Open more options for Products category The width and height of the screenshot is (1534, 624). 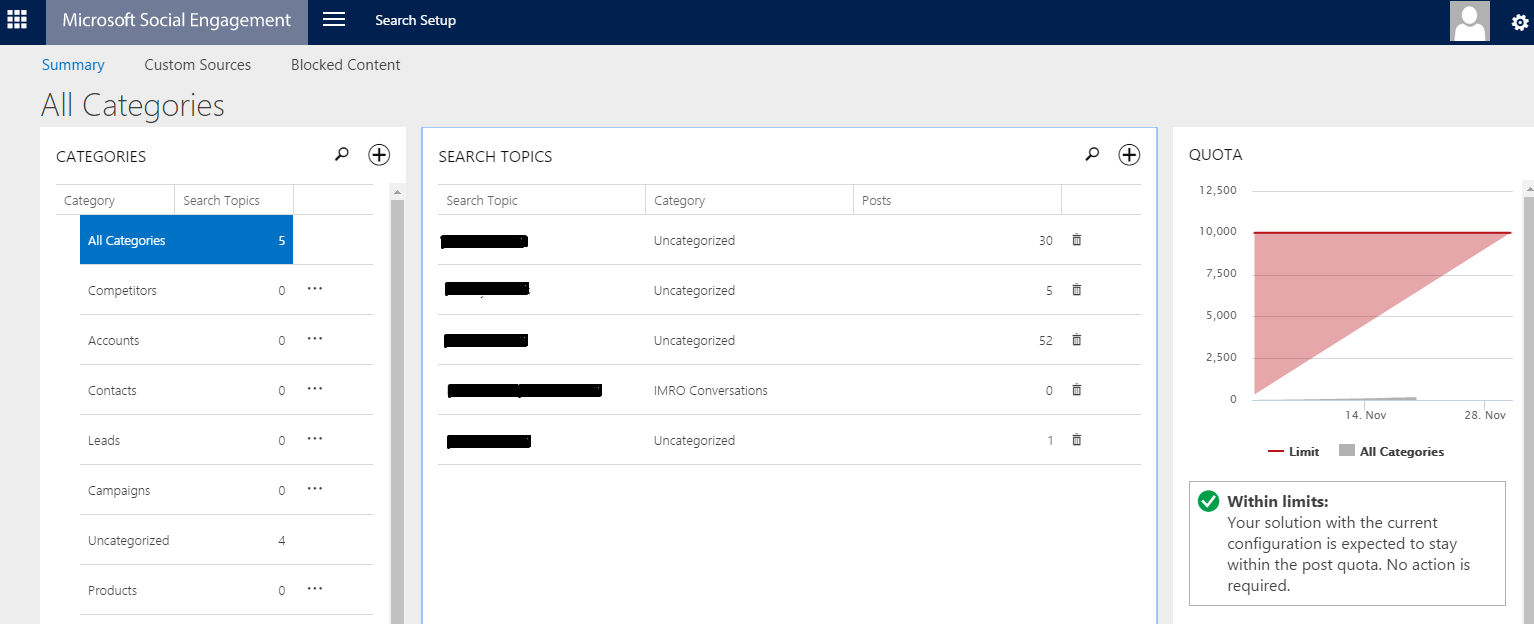315,589
